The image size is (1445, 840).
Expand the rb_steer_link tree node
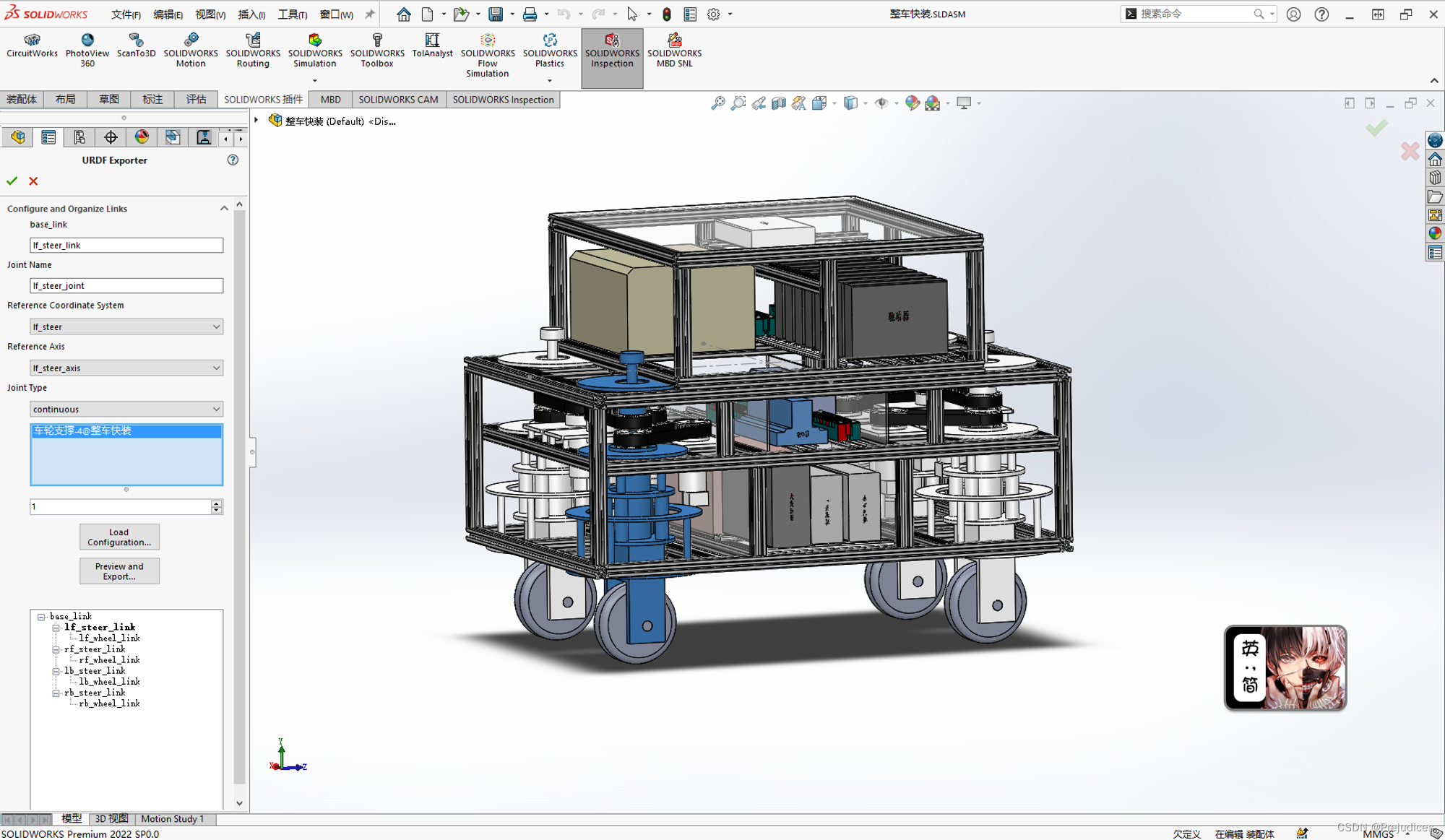[x=56, y=692]
